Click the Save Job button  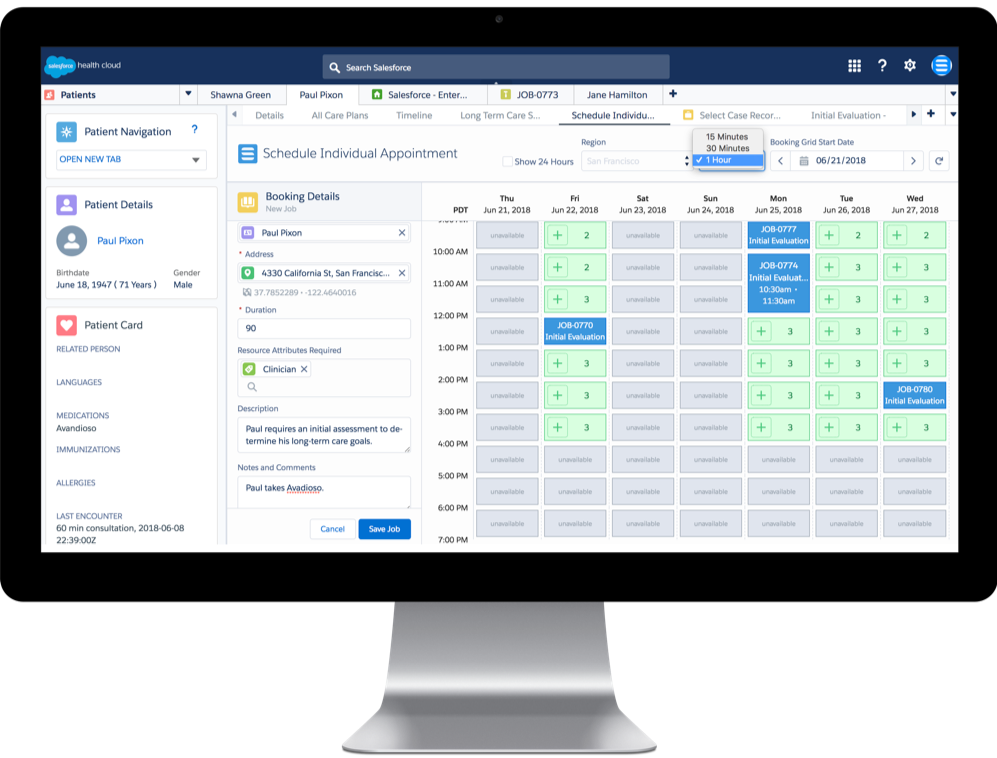tap(385, 529)
